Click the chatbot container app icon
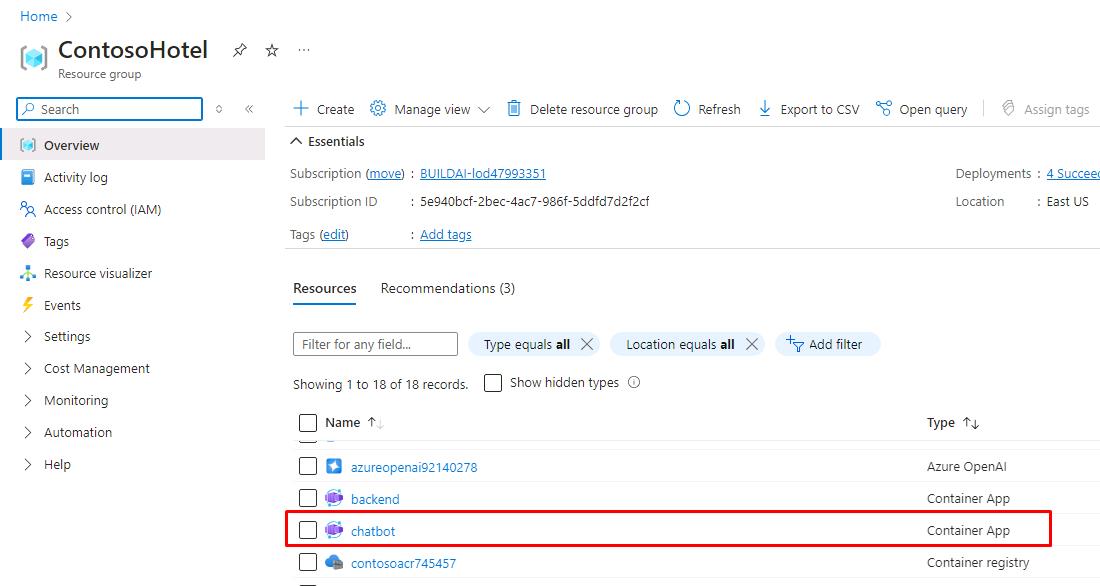 coord(334,530)
